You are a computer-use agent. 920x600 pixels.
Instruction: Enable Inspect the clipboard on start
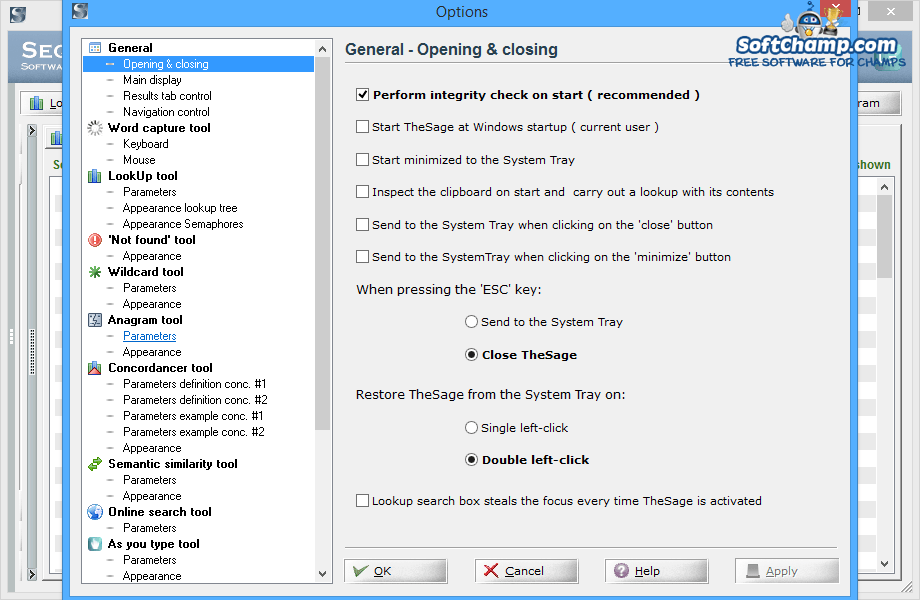pos(363,192)
